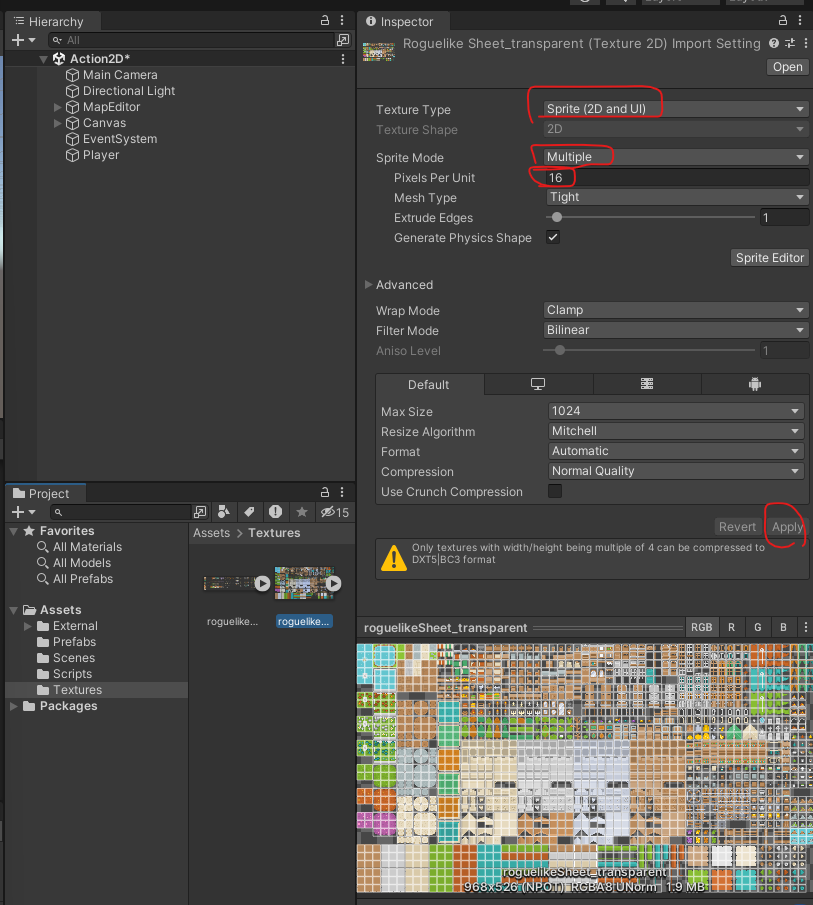
Task: Search by label tag icon
Action: pos(249,512)
